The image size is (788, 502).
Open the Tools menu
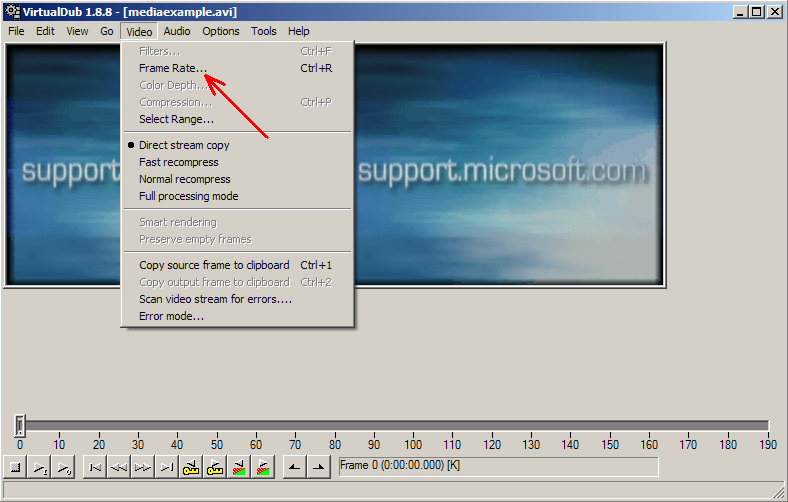(x=264, y=31)
